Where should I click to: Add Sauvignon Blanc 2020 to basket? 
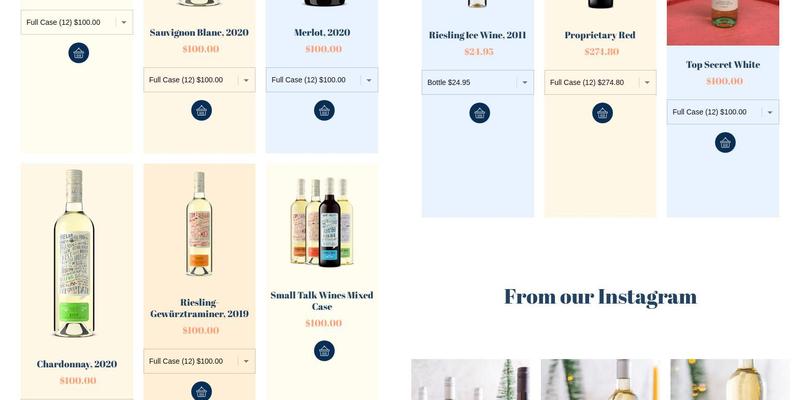tap(202, 110)
